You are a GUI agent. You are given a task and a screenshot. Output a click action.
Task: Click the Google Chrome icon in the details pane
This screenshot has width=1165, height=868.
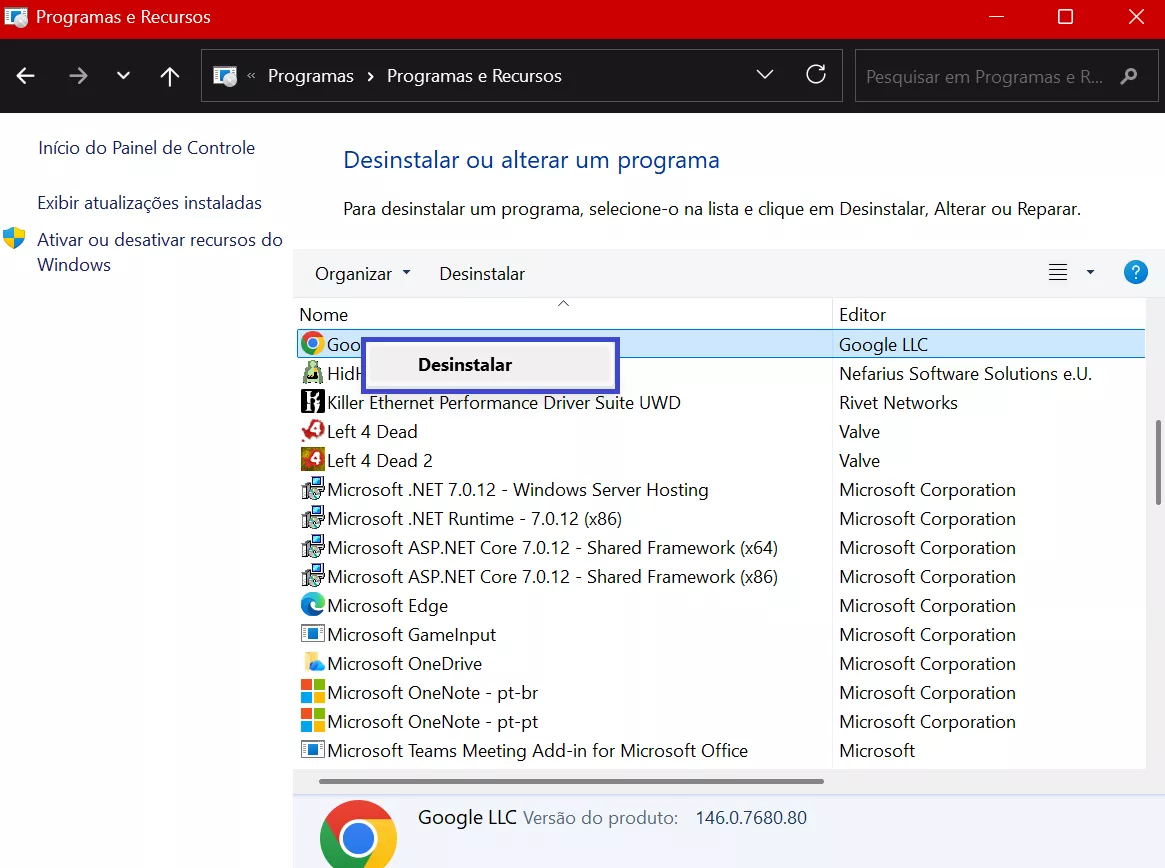pyautogui.click(x=358, y=832)
